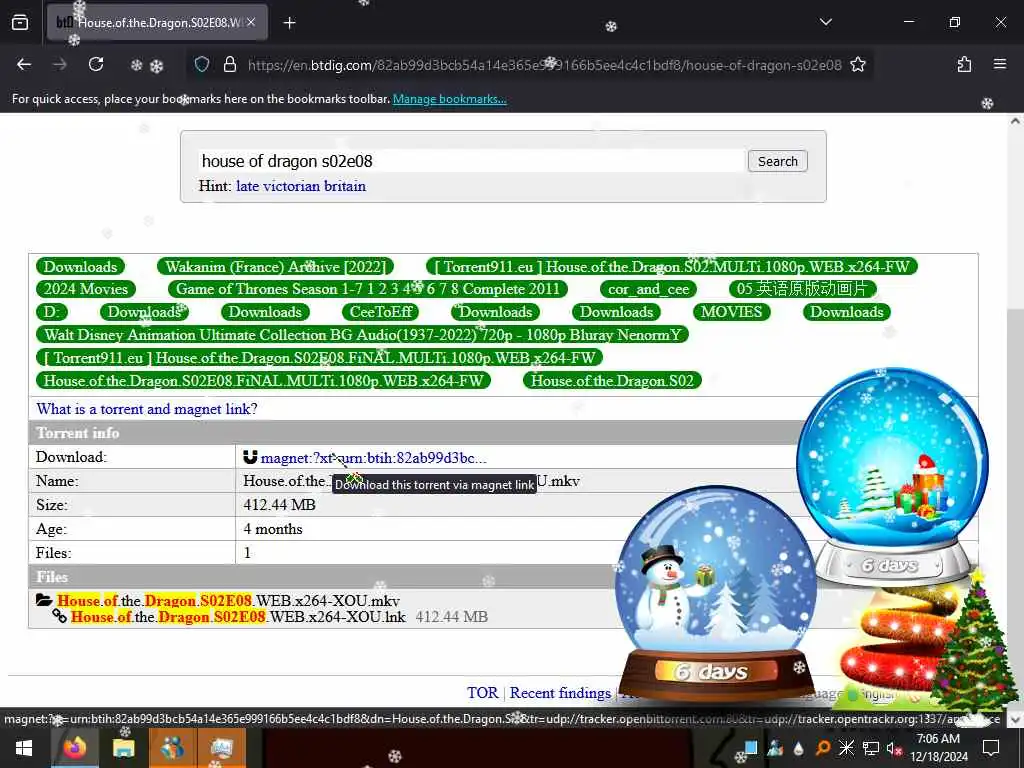
Task: Go back to the previous page
Action: [x=24, y=64]
